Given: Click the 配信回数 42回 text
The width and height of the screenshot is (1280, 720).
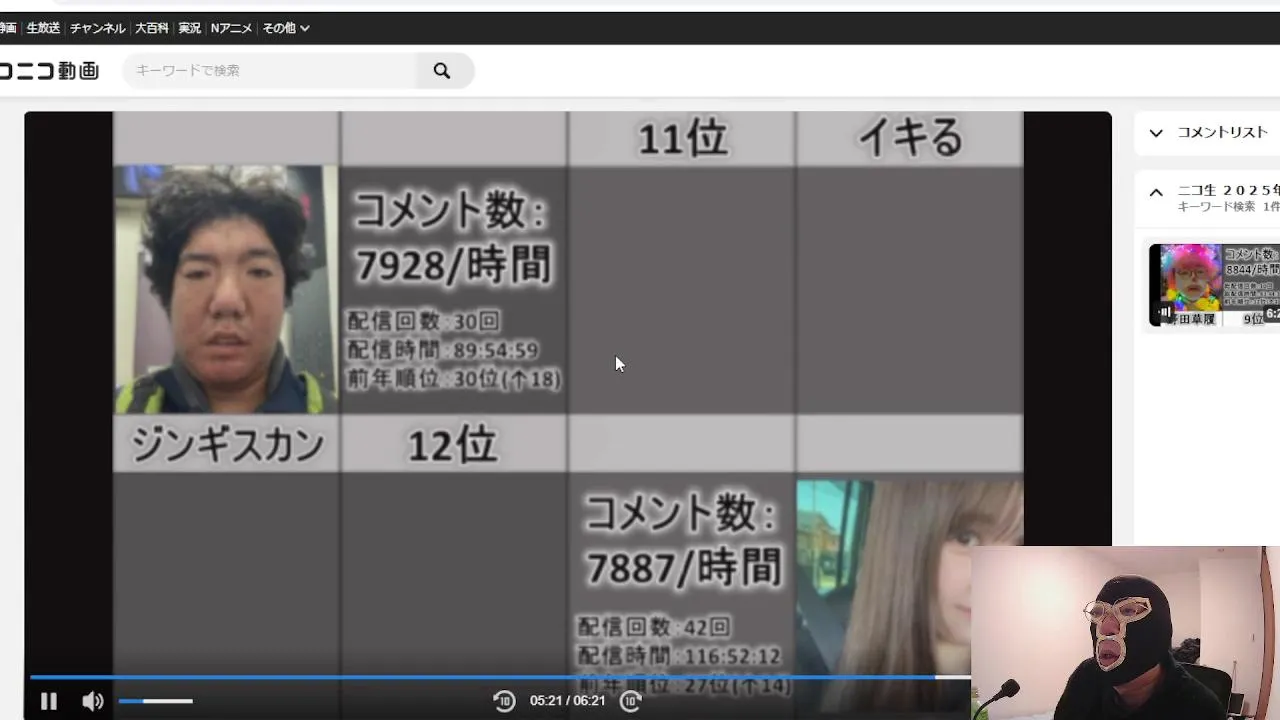Looking at the screenshot, I should [x=654, y=627].
